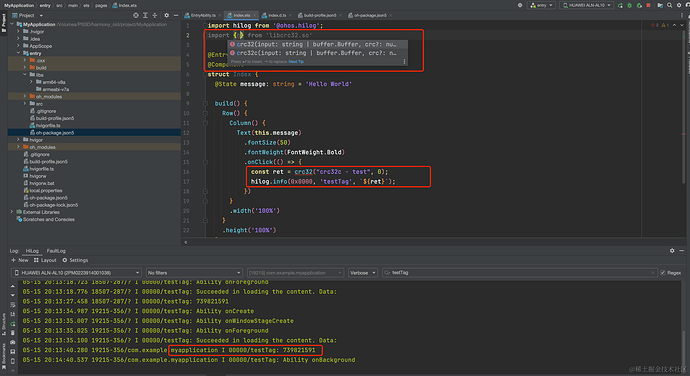Image resolution: width=690 pixels, height=376 pixels.
Task: Switch to the FaultLog tab
Action: pyautogui.click(x=56, y=251)
